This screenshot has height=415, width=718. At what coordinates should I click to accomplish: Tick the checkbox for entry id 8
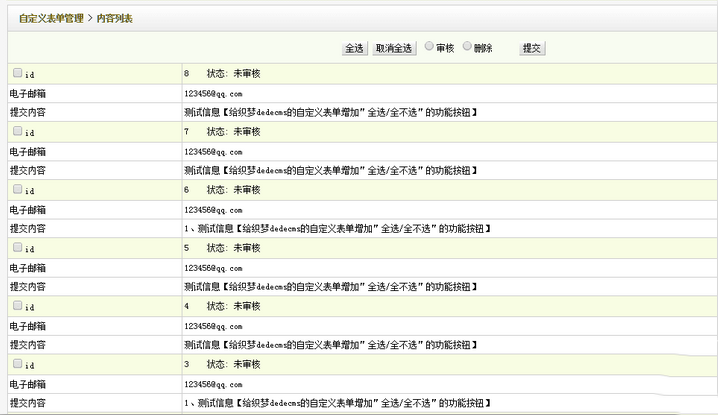tap(17, 74)
